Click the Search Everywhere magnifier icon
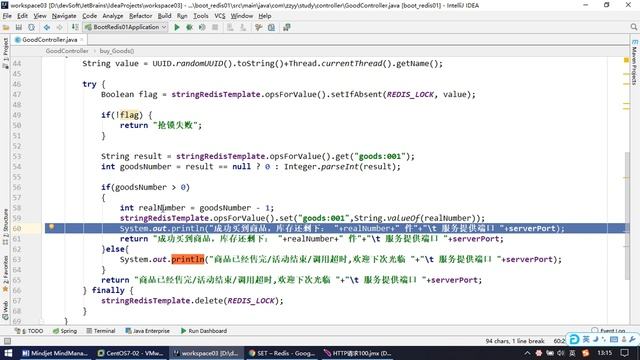Viewport: 640px width, 360px height. [x=633, y=27]
